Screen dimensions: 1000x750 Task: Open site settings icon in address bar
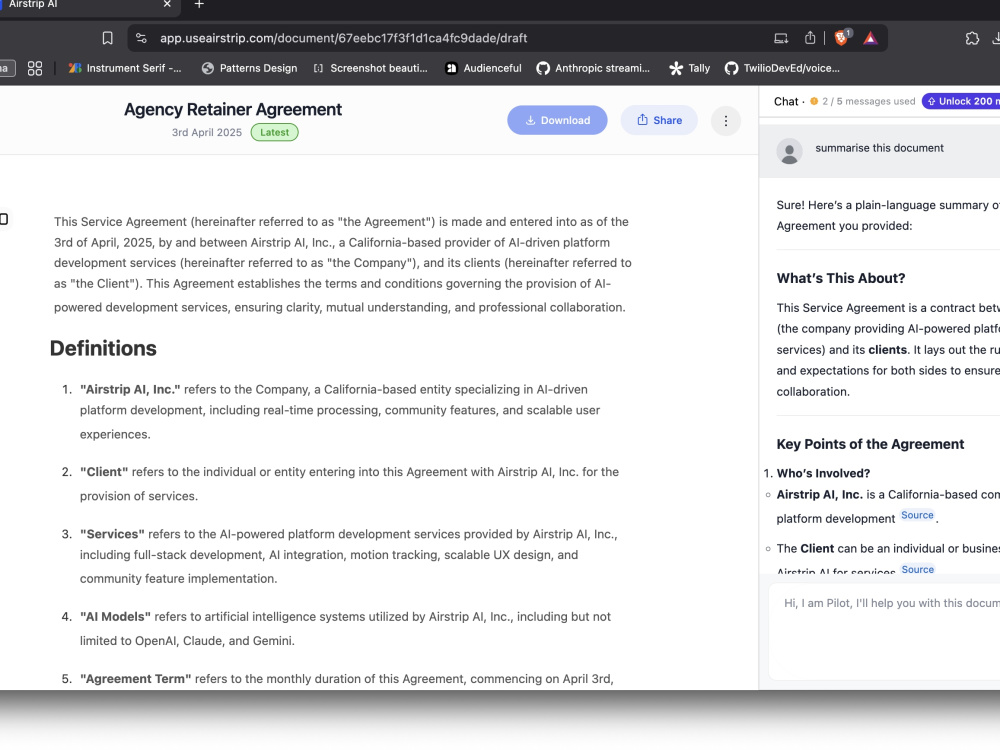pyautogui.click(x=142, y=38)
